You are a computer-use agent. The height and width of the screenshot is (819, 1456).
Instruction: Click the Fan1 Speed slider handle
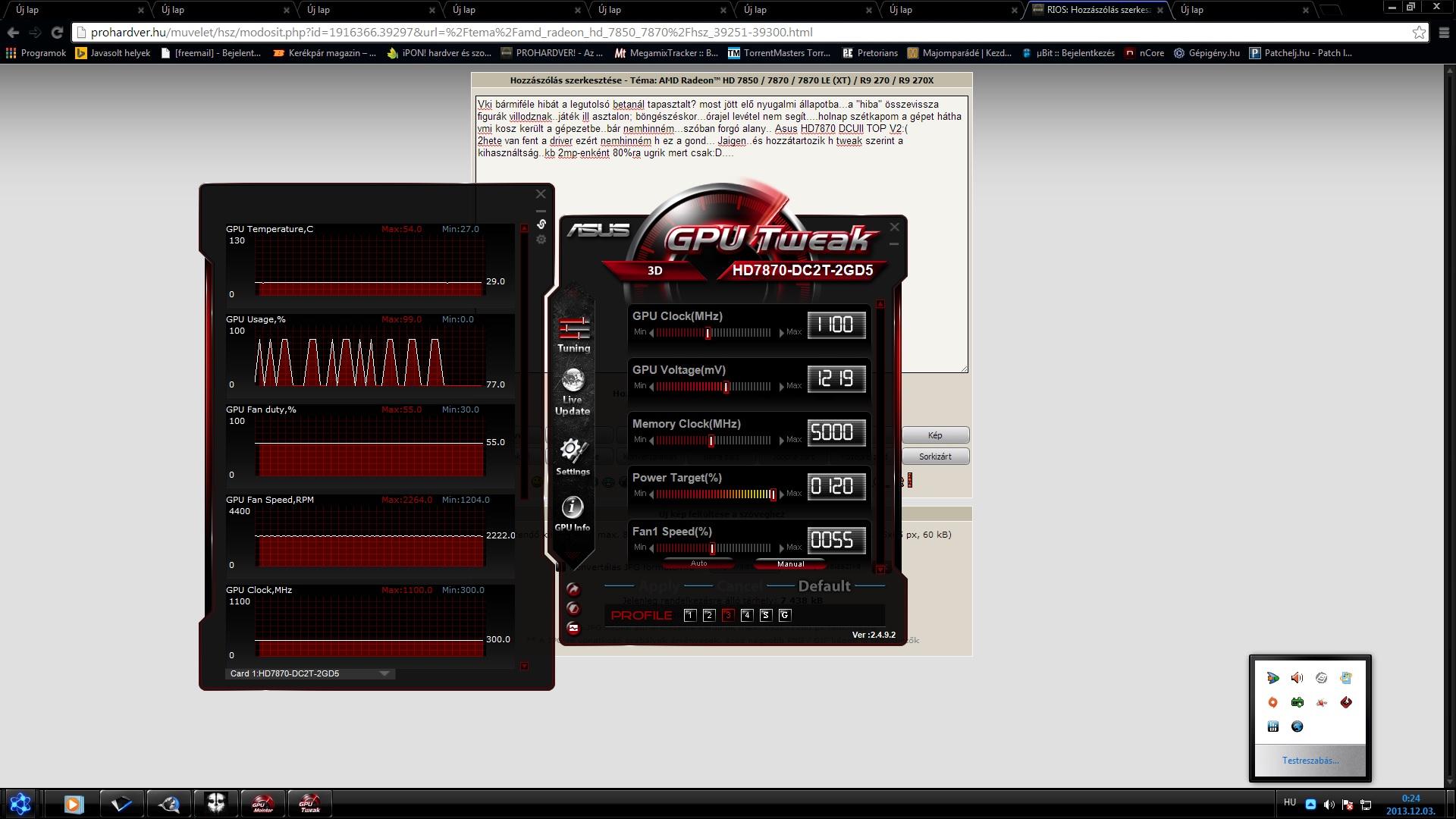pos(712,548)
